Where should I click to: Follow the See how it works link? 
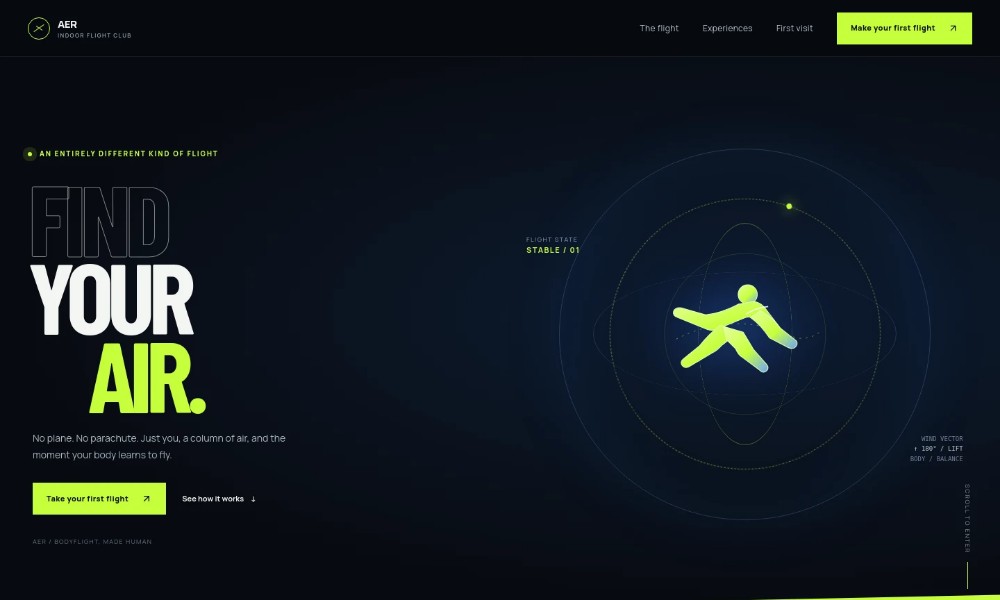(219, 499)
